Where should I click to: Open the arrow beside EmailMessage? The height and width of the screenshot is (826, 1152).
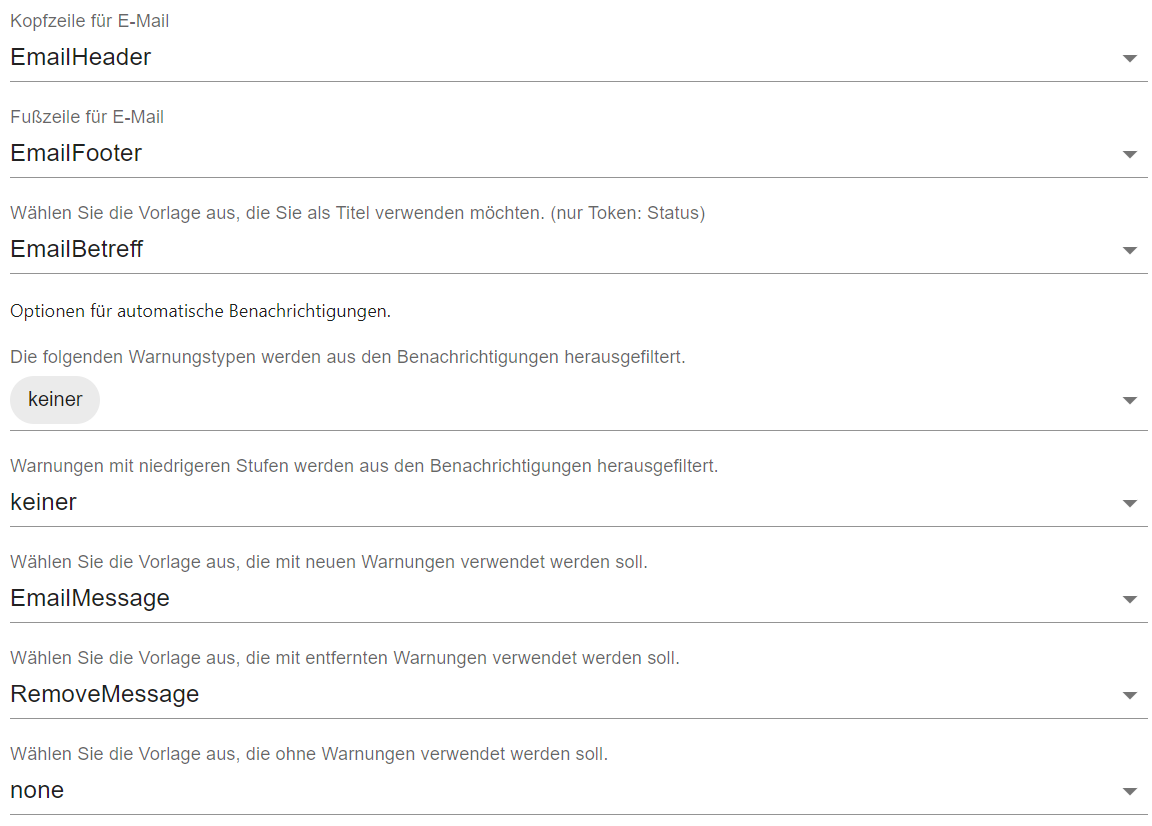point(1130,600)
